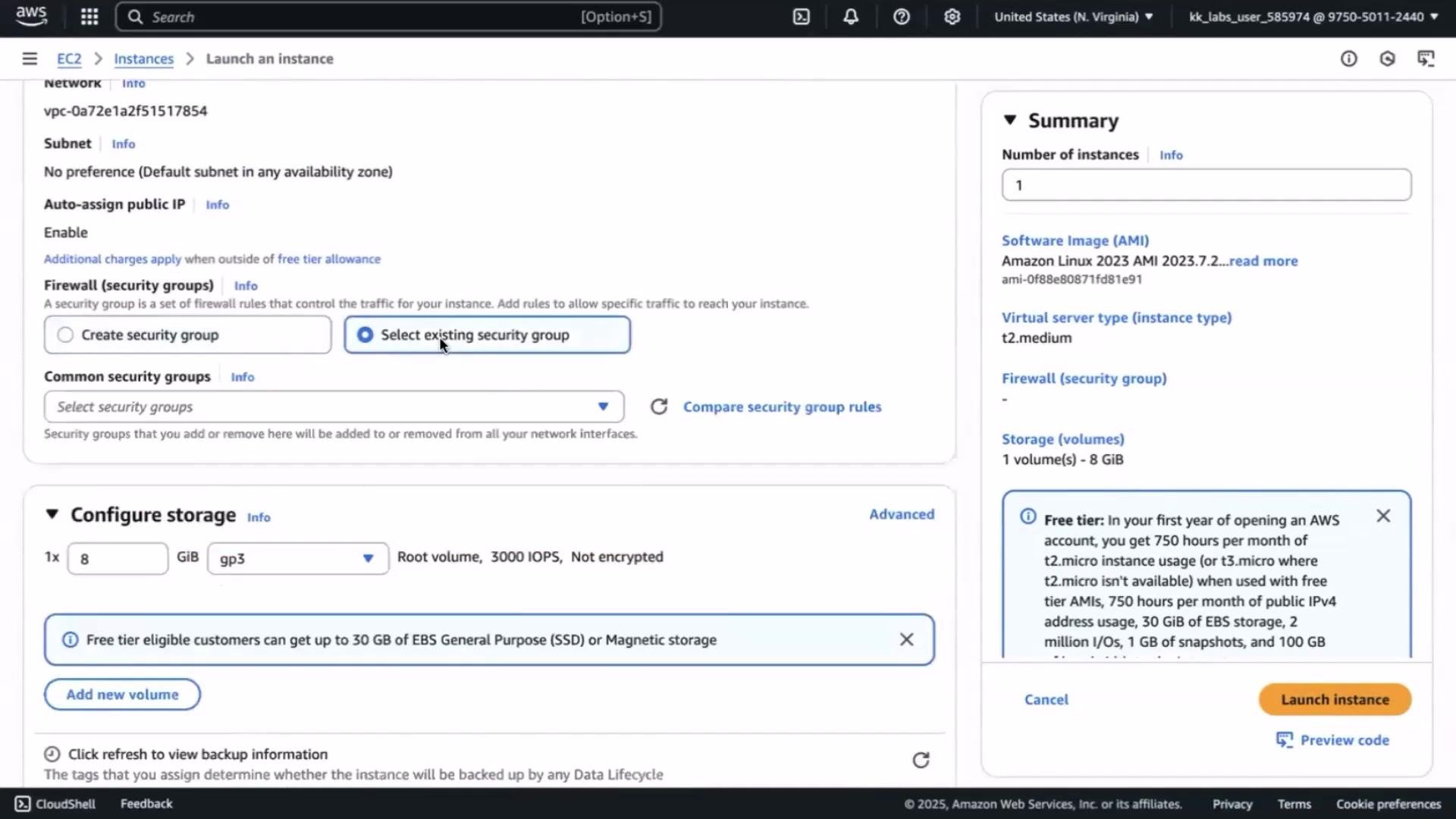This screenshot has width=1456, height=819.
Task: Click the info icon in storage notice
Action: tap(70, 639)
